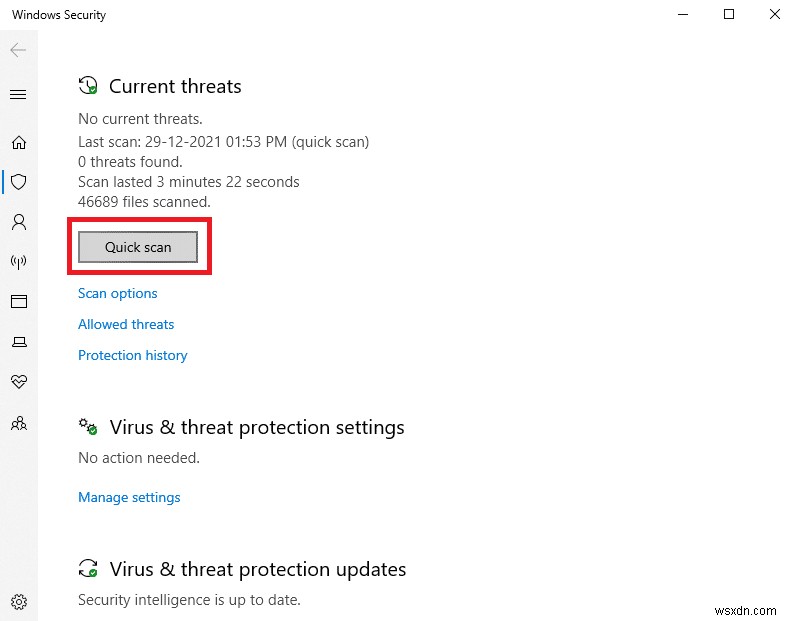The height and width of the screenshot is (621, 788).
Task: Open Firewall & network protection icon
Action: [x=18, y=262]
